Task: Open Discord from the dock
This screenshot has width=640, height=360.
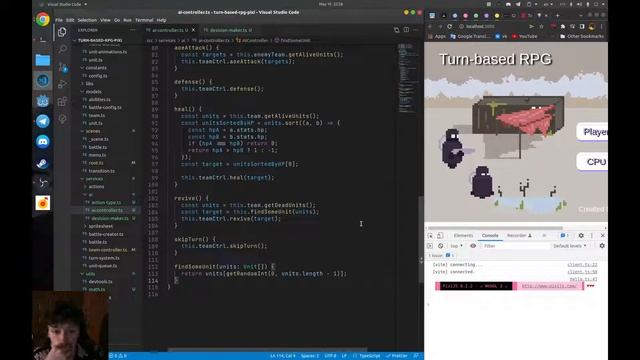Action: (43, 142)
